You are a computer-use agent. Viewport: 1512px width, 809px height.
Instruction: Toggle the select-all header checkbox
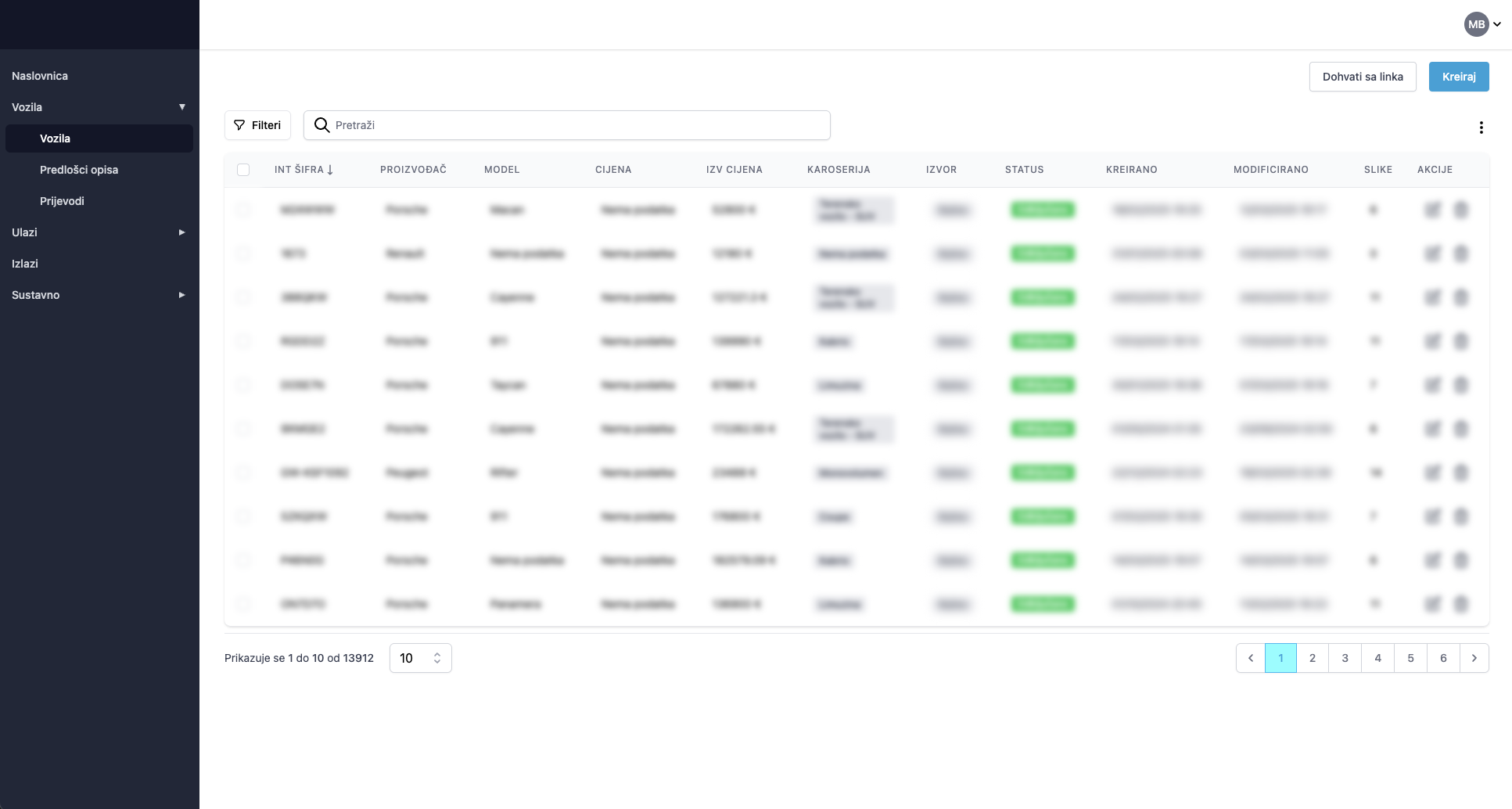[243, 170]
